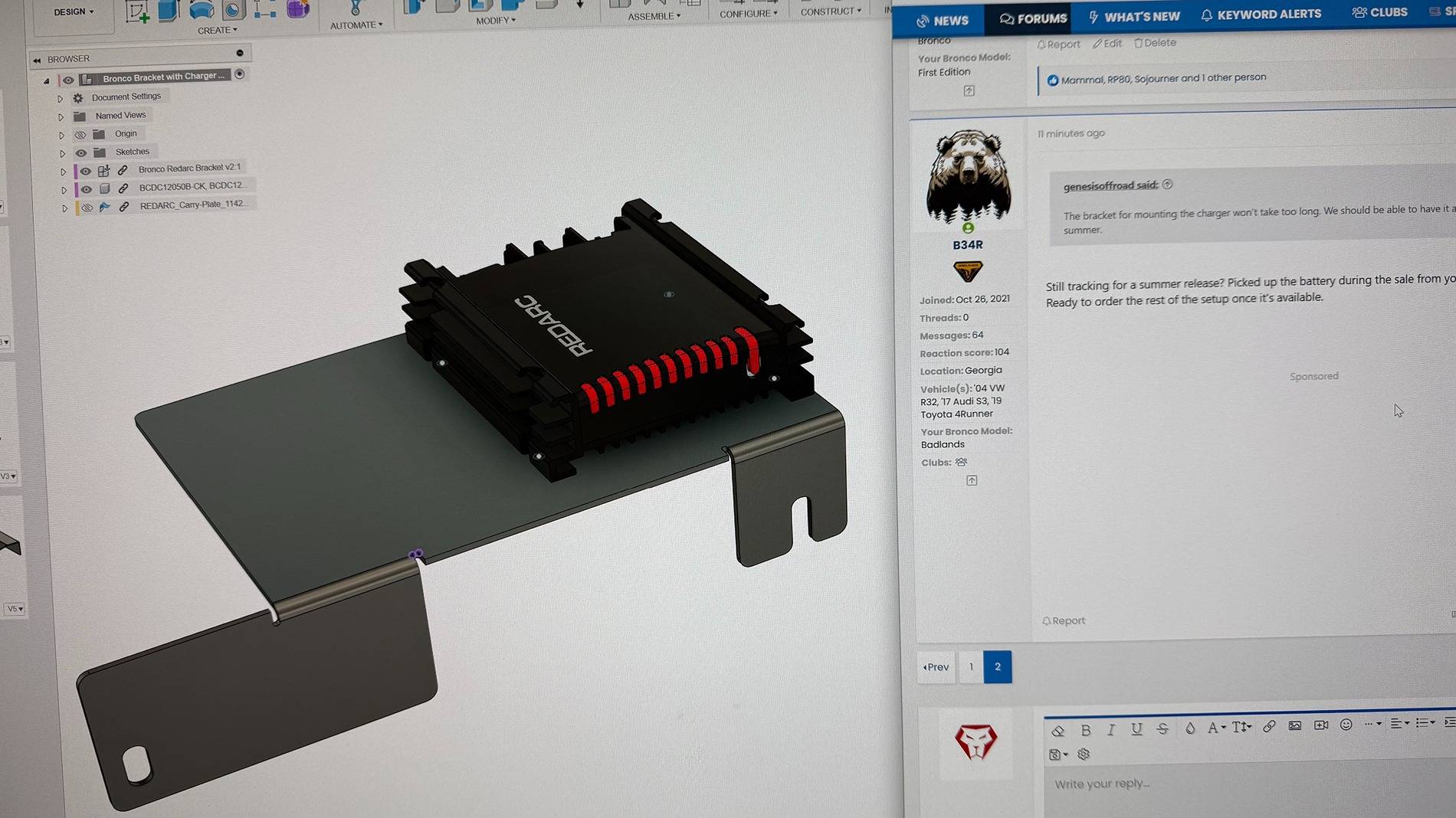This screenshot has height=818, width=1456.
Task: Click link icon on REDARC_Carry-Plate row
Action: (x=124, y=206)
